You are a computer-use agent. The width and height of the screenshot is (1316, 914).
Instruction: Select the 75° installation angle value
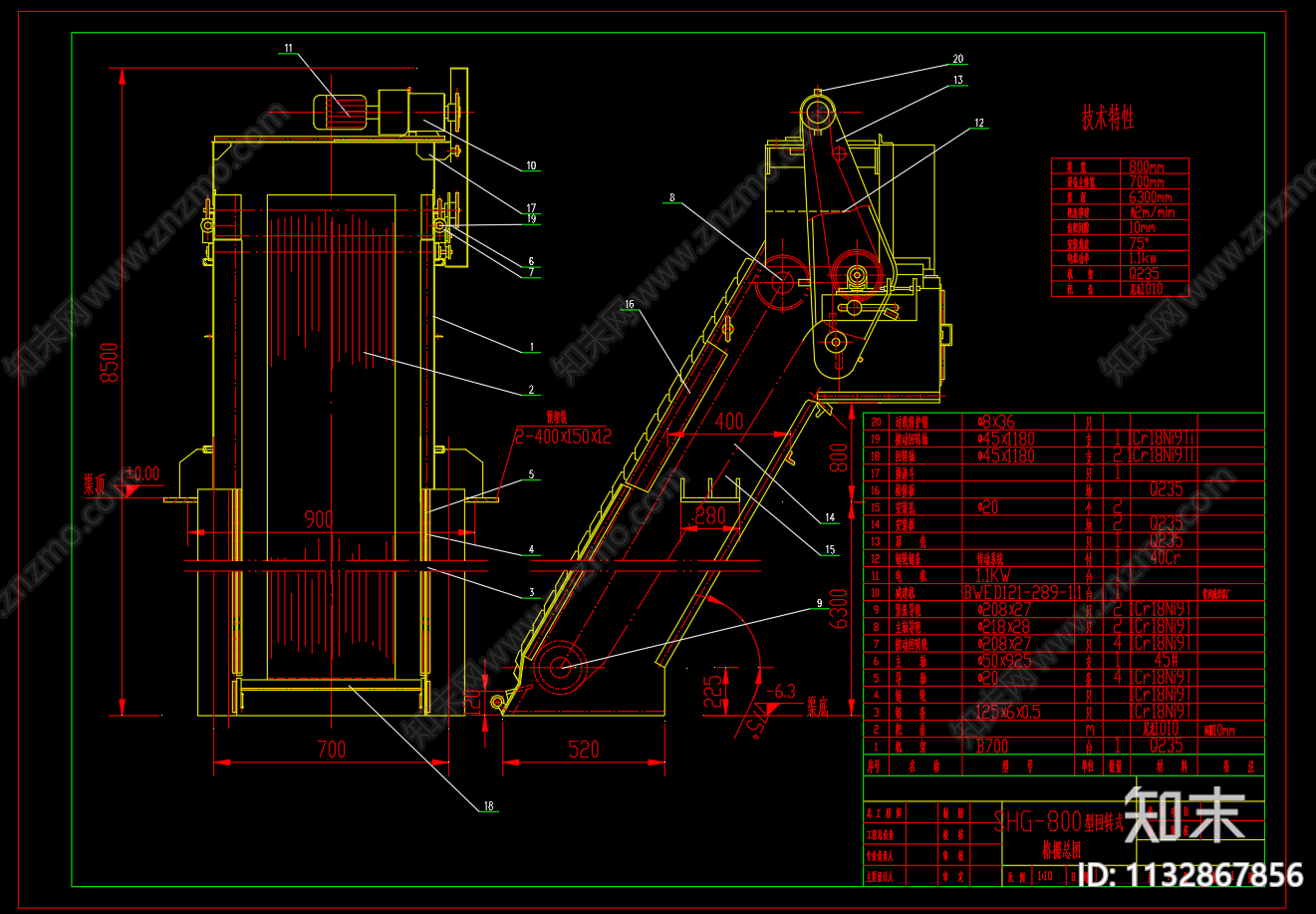[1140, 243]
